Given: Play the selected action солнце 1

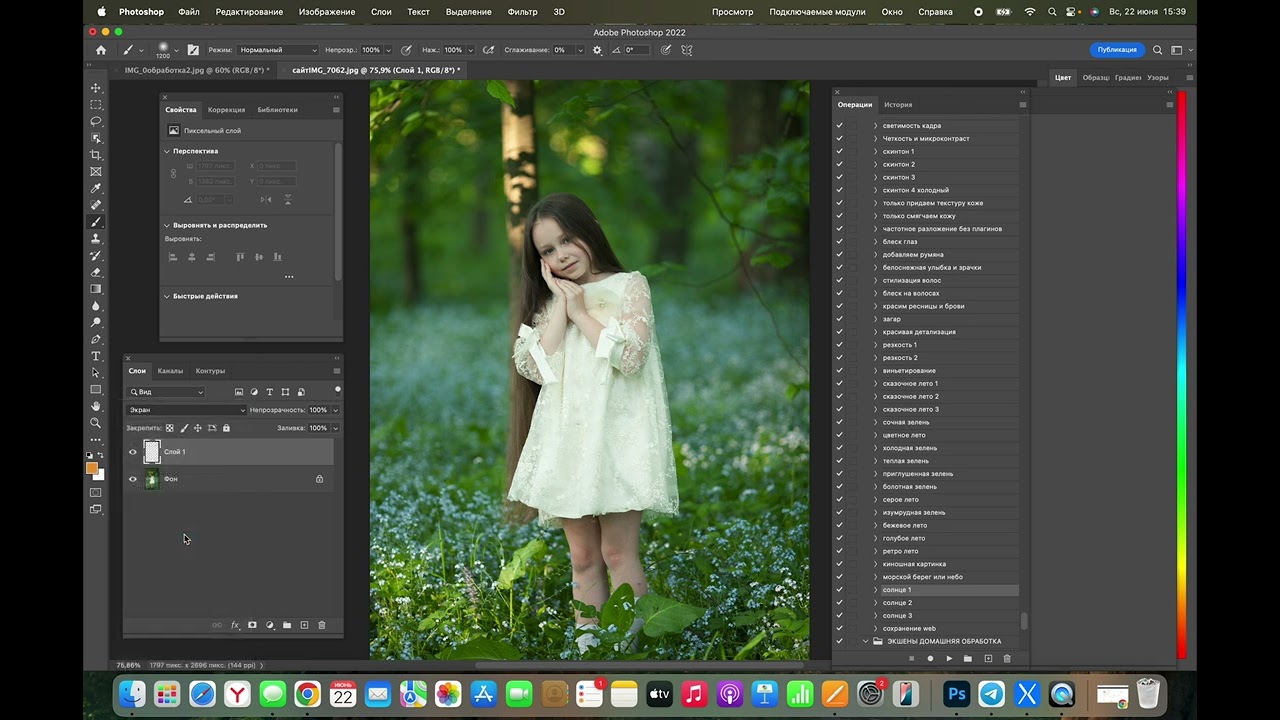Looking at the screenshot, I should (949, 658).
